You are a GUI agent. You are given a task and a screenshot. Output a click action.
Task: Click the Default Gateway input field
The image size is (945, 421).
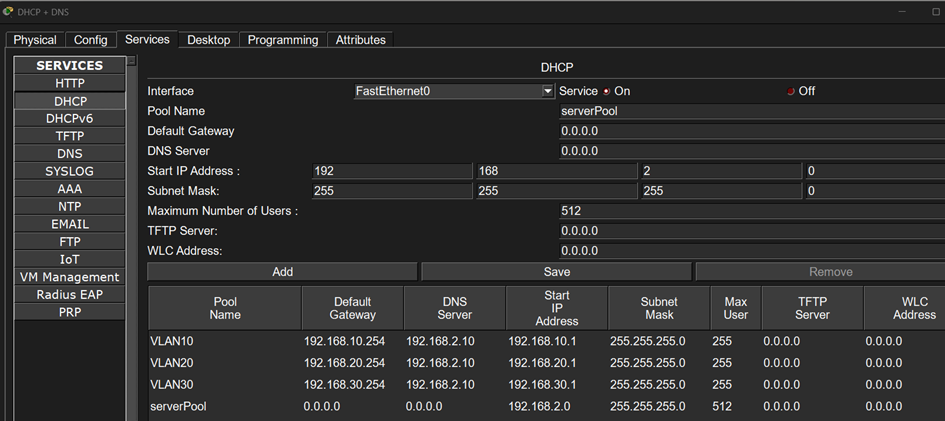(x=752, y=131)
